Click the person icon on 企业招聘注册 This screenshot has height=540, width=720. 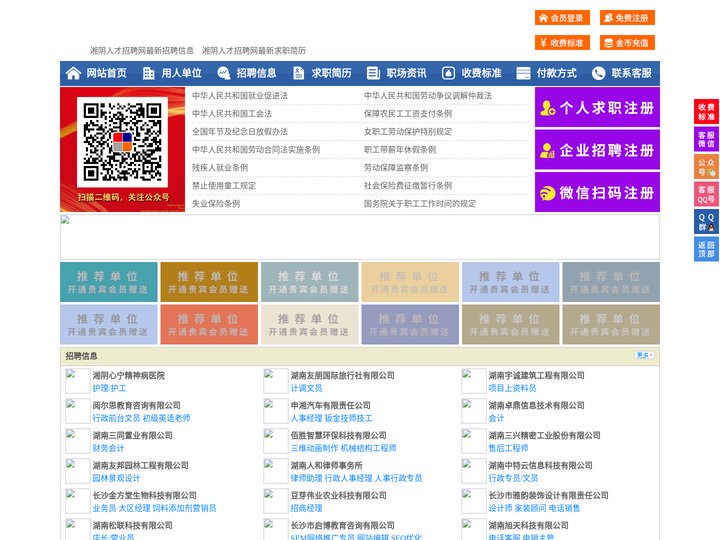(547, 150)
